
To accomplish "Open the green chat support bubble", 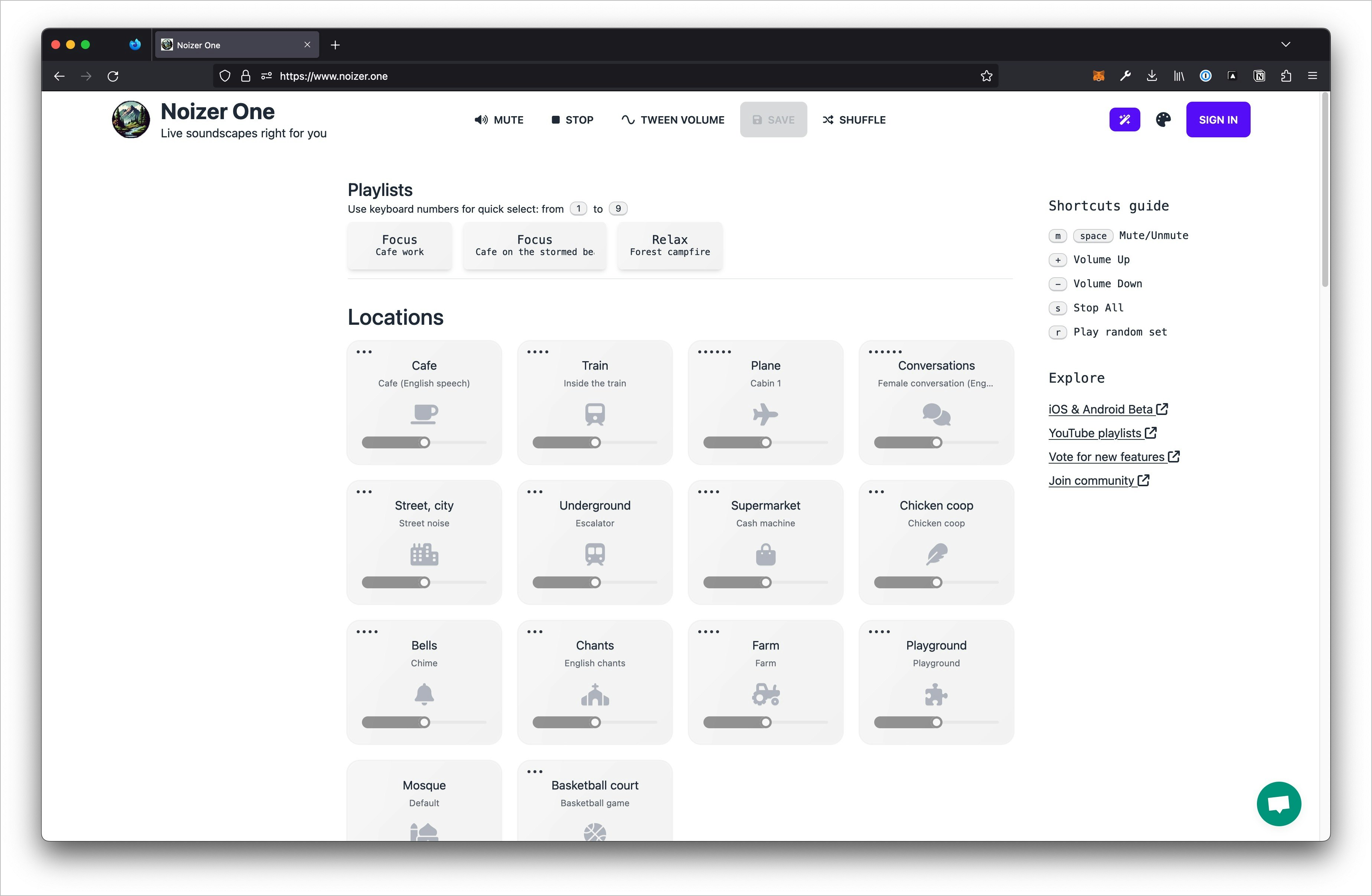I will (1278, 803).
